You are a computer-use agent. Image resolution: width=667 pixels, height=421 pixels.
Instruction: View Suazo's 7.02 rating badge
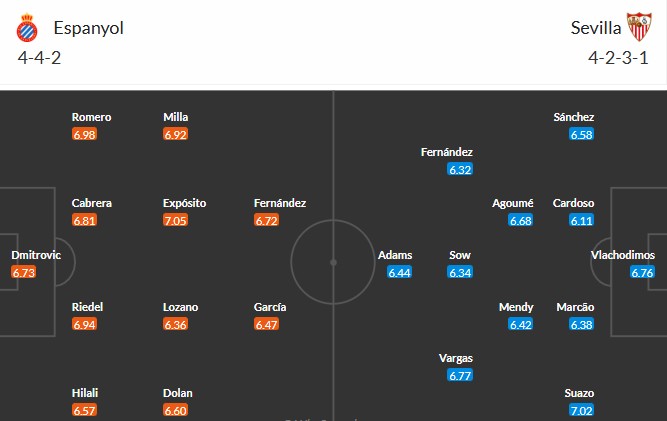pyautogui.click(x=581, y=410)
